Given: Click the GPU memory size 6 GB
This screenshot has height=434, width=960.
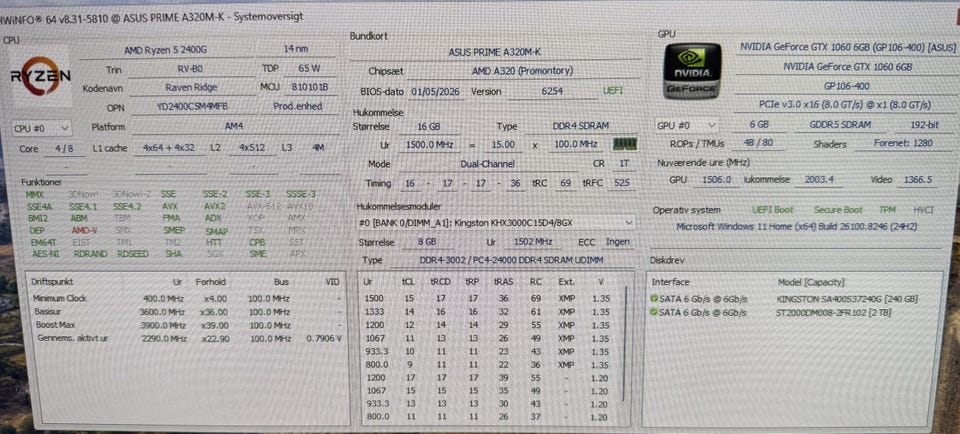Looking at the screenshot, I should (x=759, y=124).
